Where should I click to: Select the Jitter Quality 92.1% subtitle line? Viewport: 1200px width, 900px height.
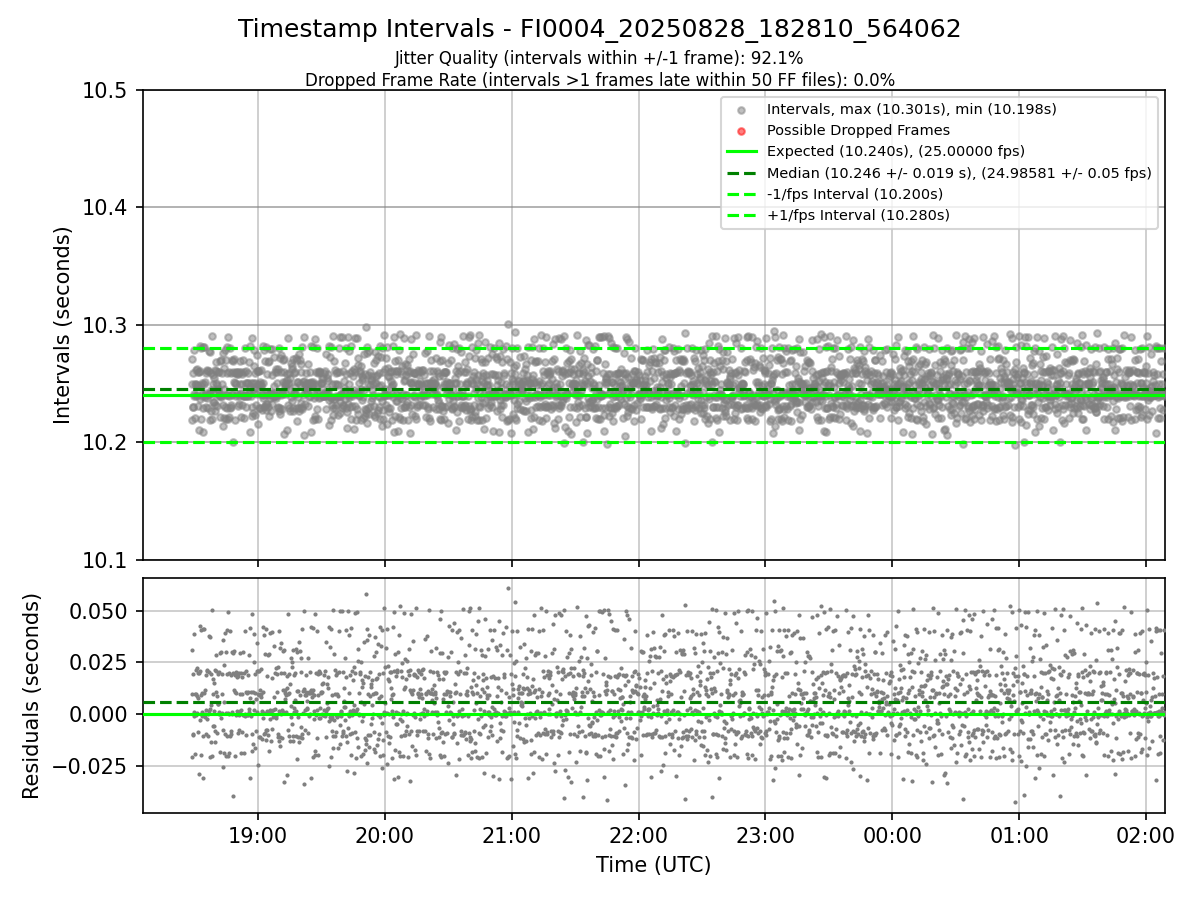click(x=599, y=58)
